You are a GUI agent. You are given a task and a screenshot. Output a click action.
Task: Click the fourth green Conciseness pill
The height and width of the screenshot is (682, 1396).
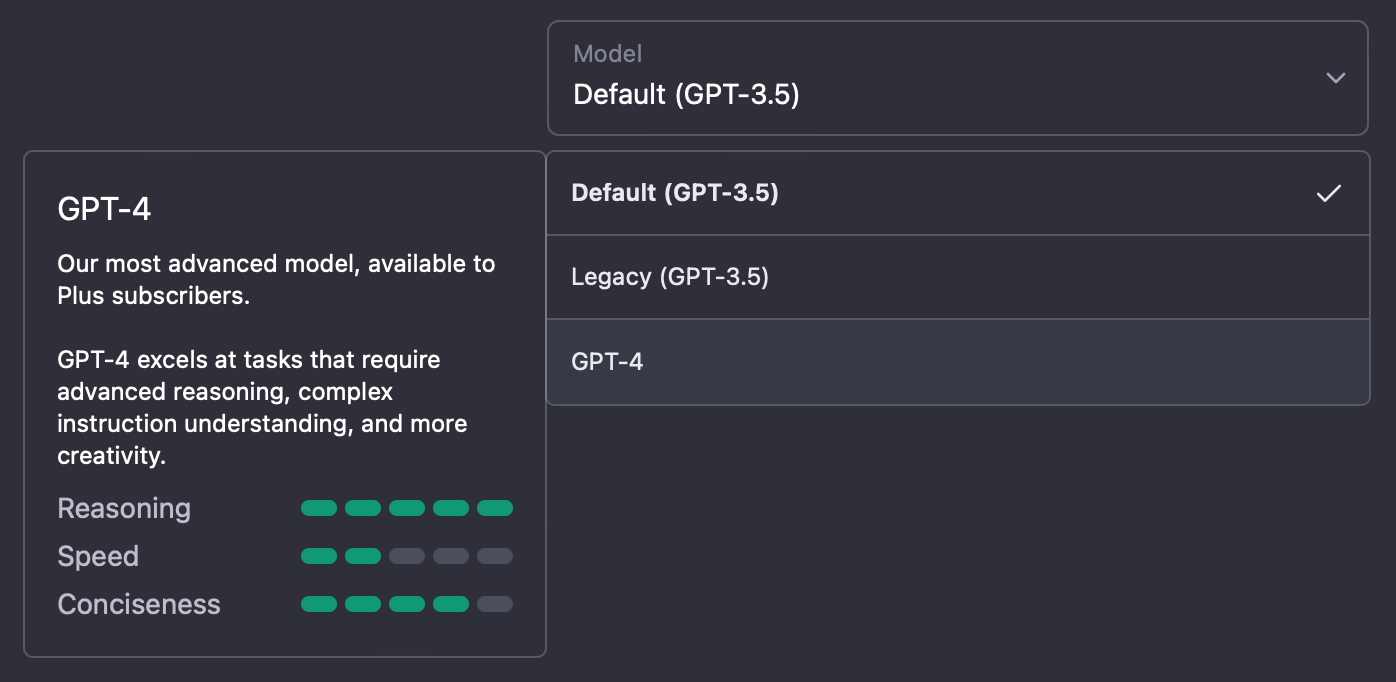(x=451, y=604)
